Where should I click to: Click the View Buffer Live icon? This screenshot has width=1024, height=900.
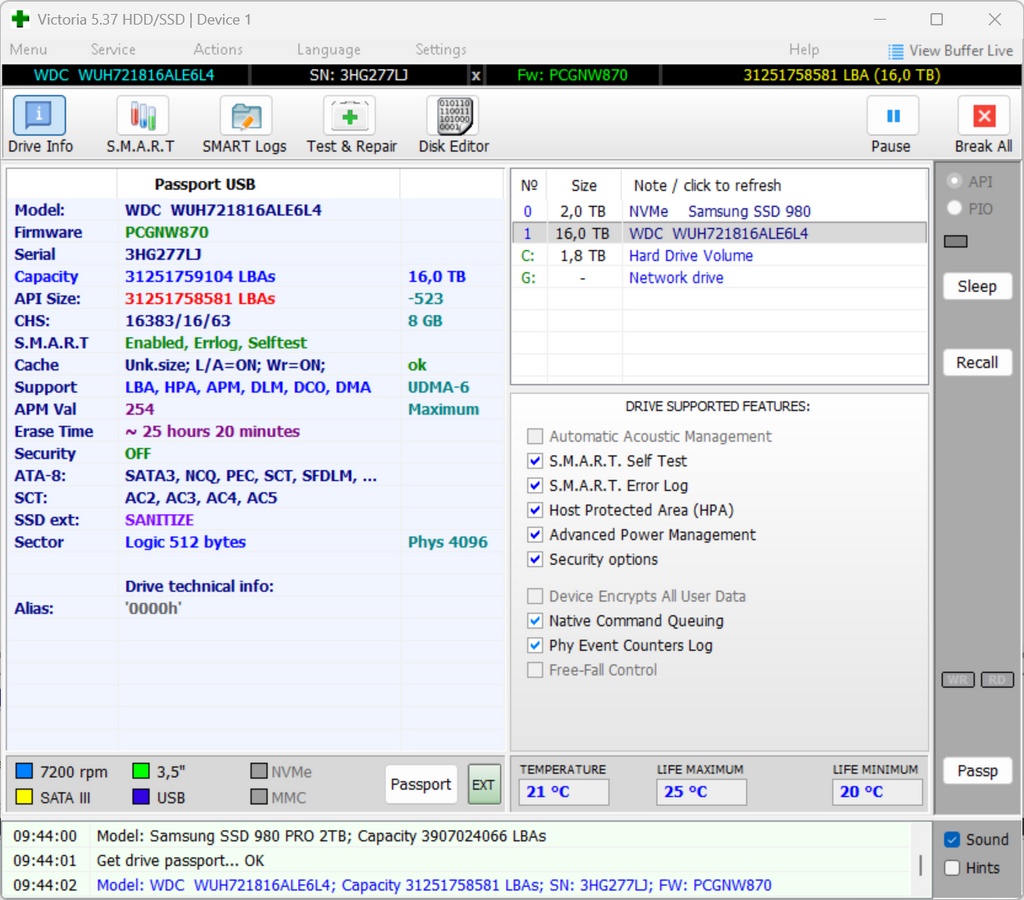coord(895,51)
